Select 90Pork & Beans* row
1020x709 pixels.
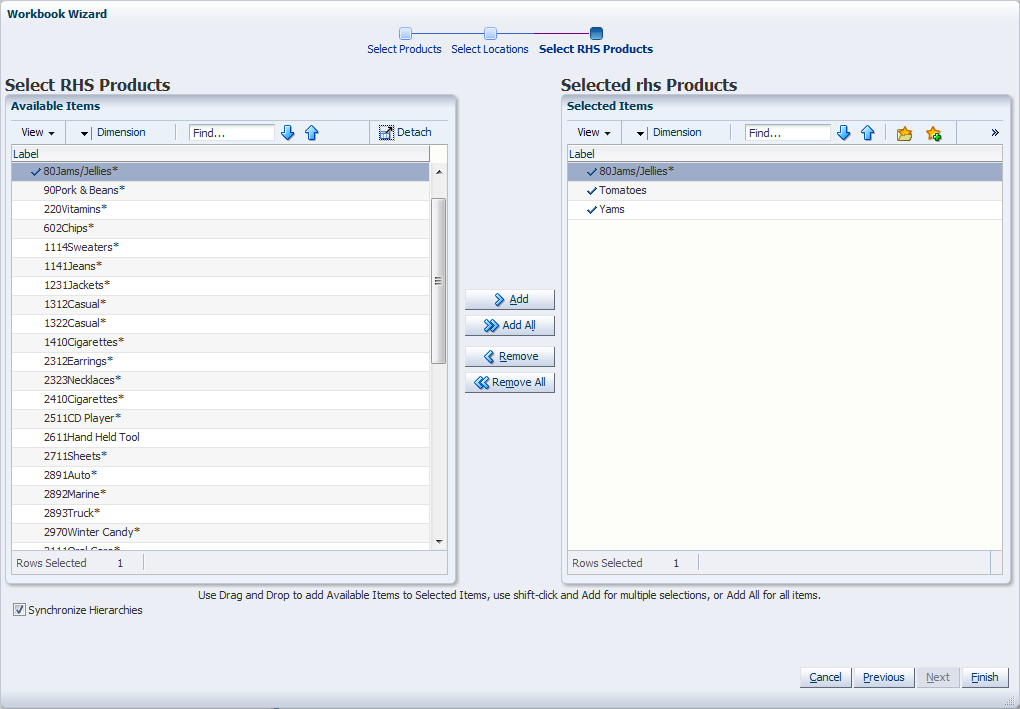coord(221,191)
